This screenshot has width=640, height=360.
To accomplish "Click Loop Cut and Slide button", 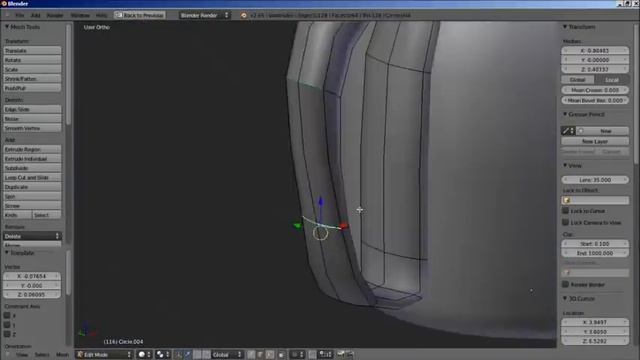I will pos(32,178).
